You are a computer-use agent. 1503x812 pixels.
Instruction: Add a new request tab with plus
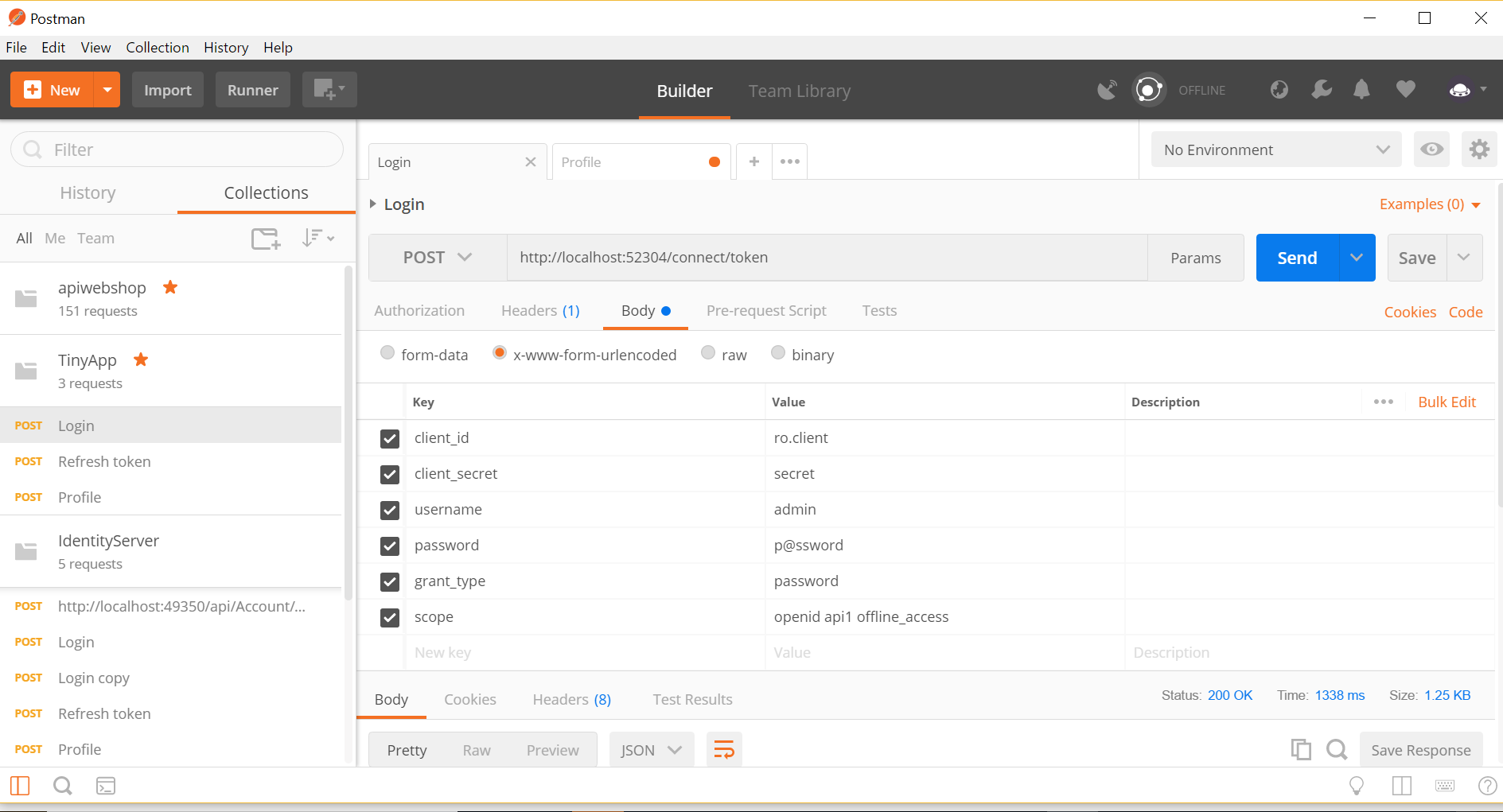coord(754,161)
